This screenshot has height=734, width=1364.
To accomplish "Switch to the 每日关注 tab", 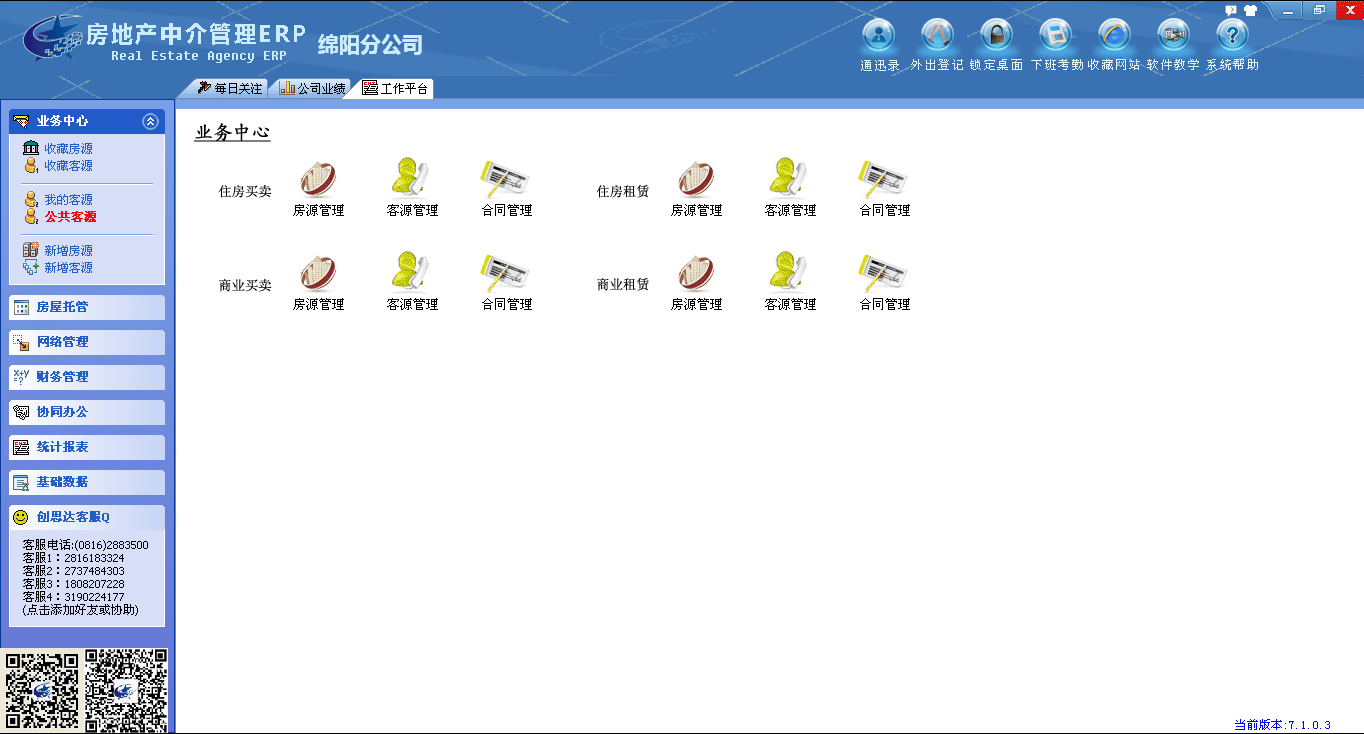I will 230,88.
